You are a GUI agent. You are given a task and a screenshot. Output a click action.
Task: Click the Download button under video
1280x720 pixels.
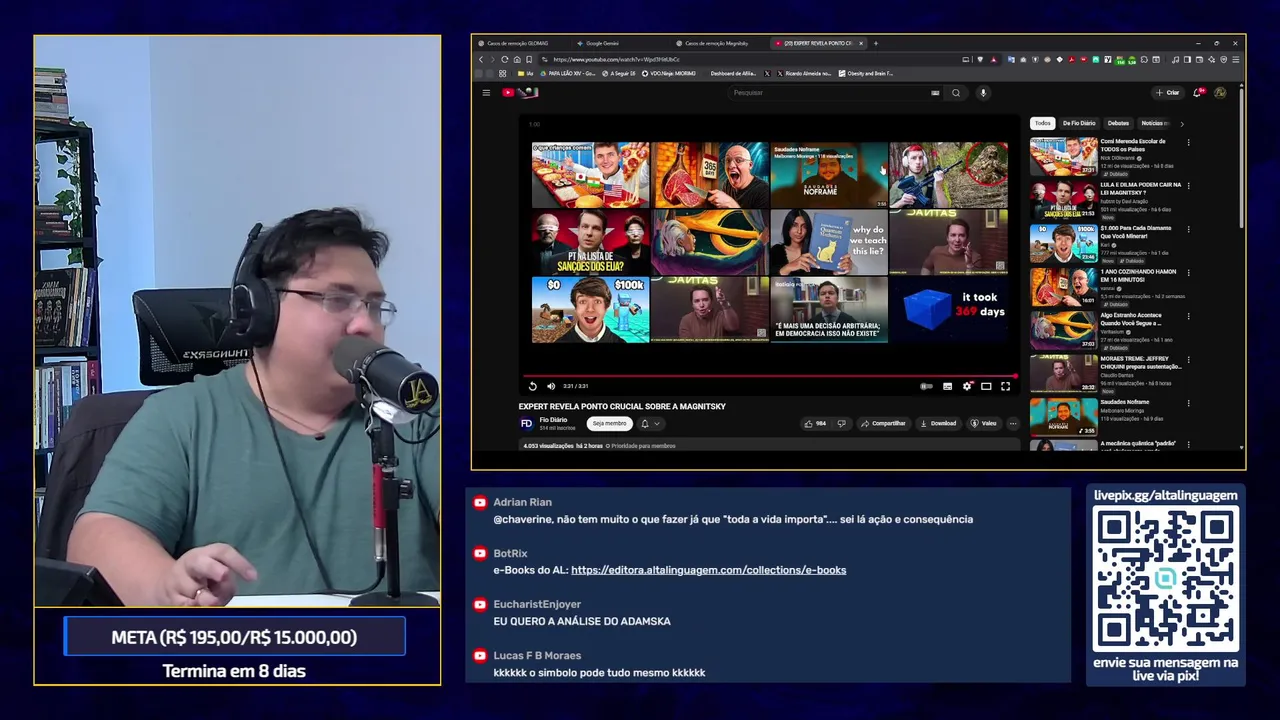point(938,423)
